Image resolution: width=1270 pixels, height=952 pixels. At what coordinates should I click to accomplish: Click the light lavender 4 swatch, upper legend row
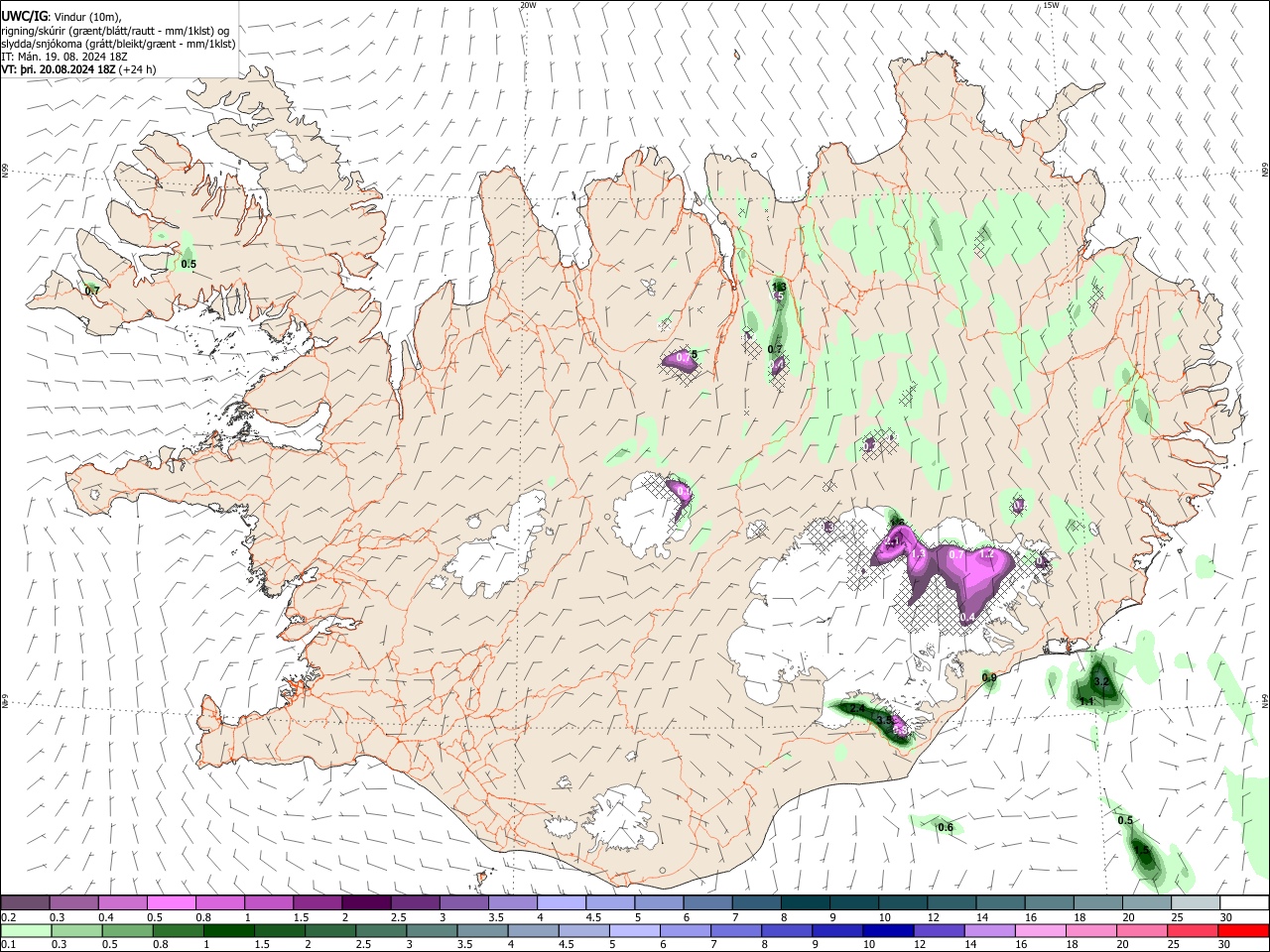[562, 903]
